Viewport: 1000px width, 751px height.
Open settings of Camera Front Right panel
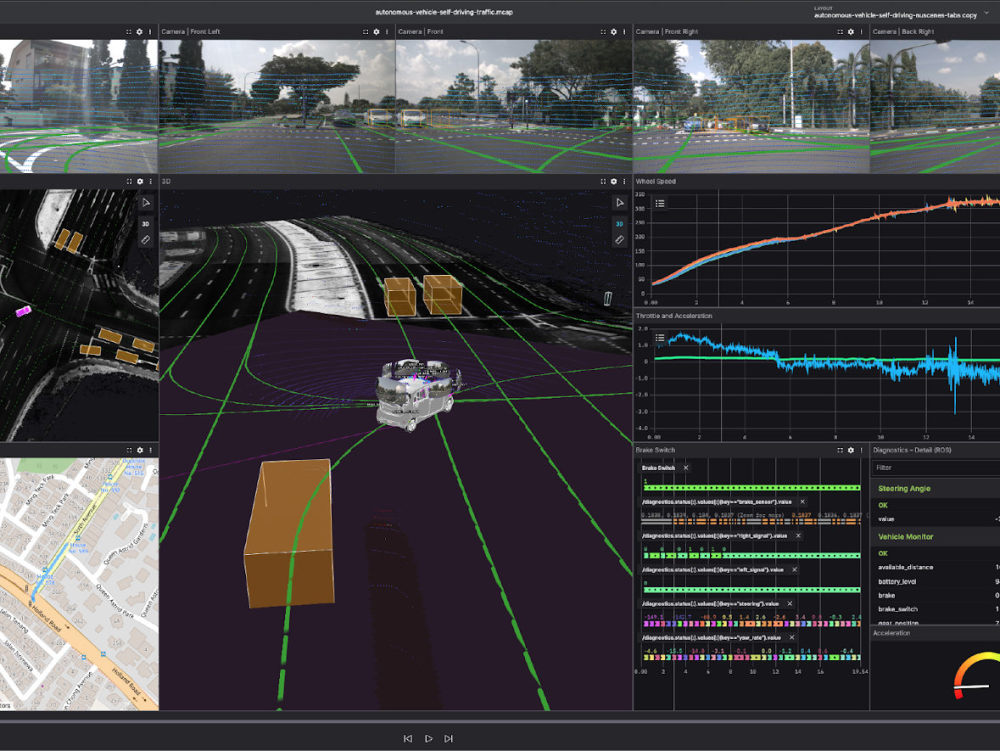point(851,31)
